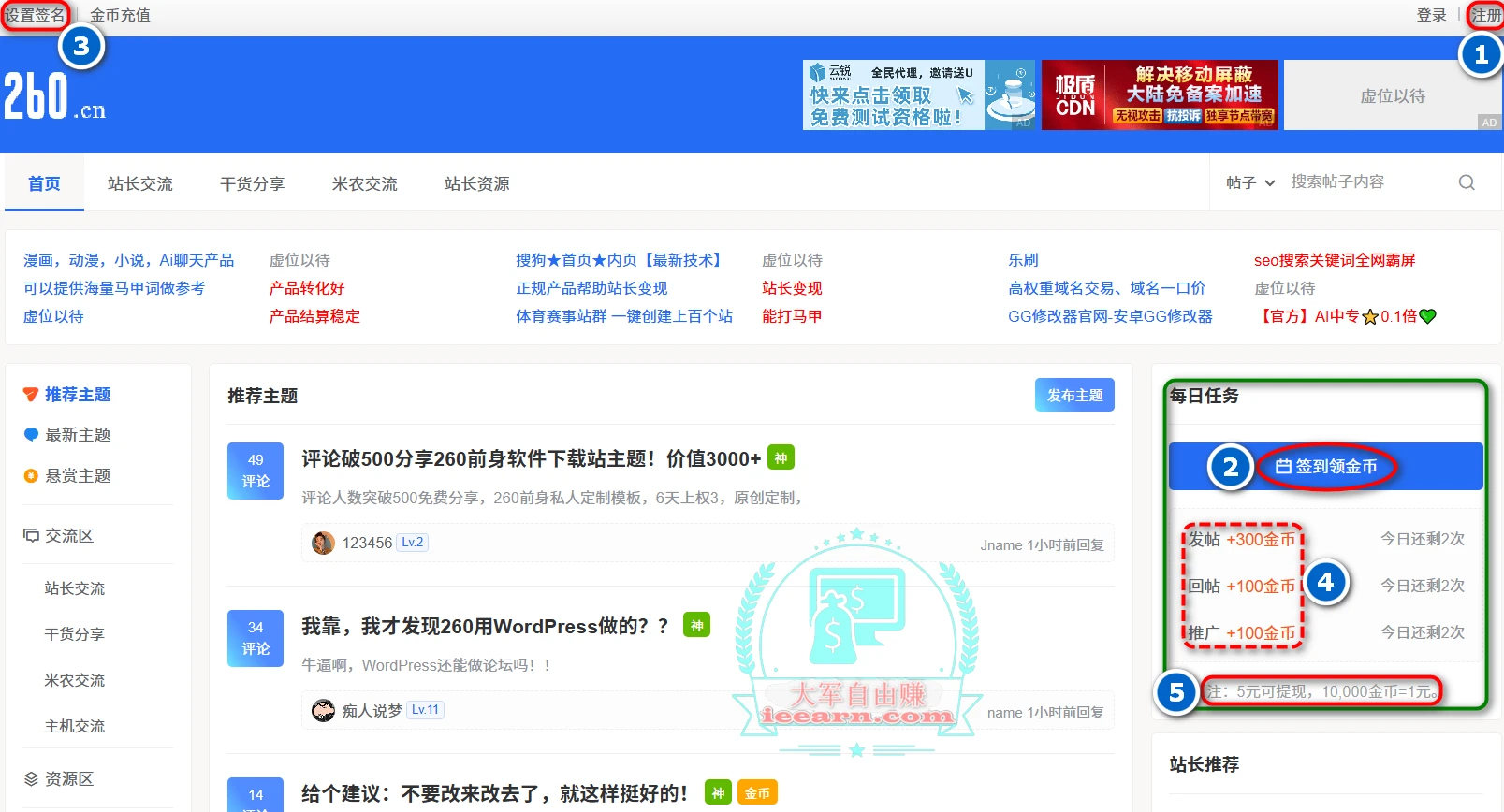The image size is (1504, 812).
Task: Open 产品转化好 red link
Action: [x=307, y=288]
